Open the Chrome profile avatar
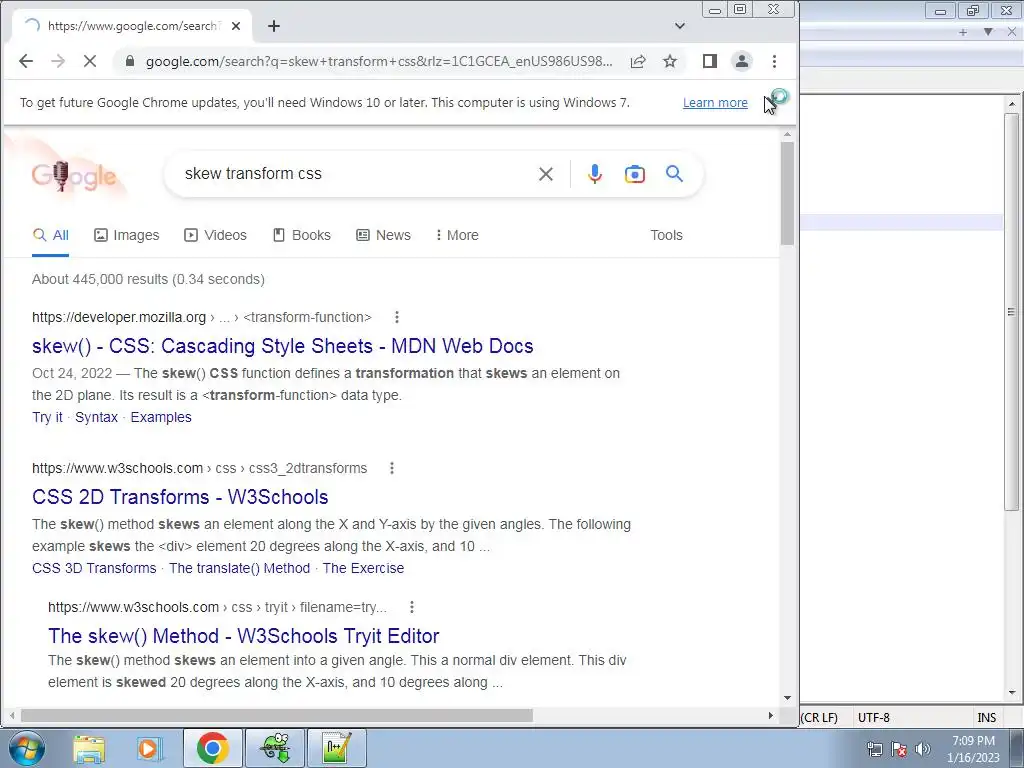Screen dimensions: 1024x768 742,61
